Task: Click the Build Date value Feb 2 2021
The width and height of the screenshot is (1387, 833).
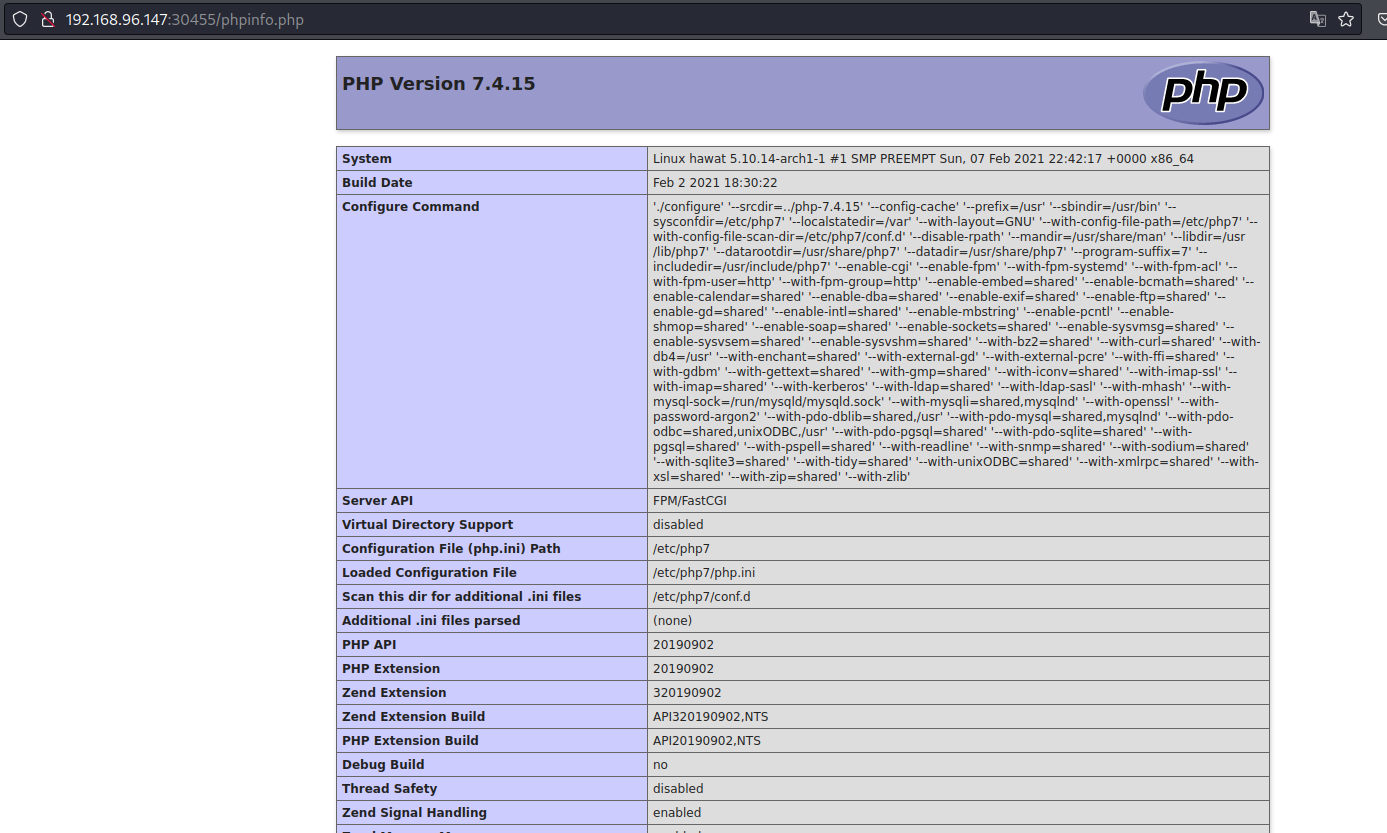Action: click(714, 183)
